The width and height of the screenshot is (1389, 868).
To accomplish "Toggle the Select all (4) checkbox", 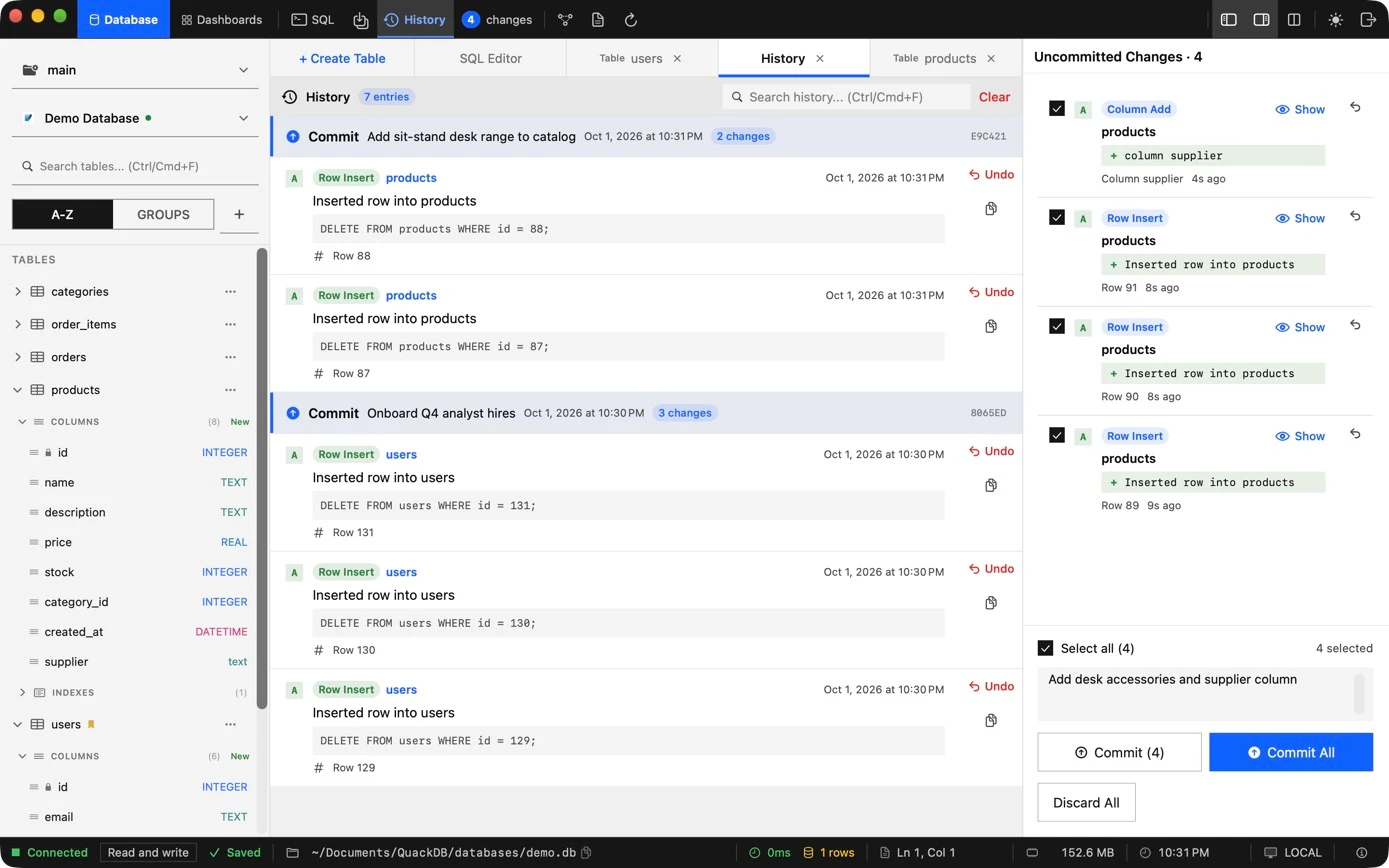I will (x=1046, y=648).
